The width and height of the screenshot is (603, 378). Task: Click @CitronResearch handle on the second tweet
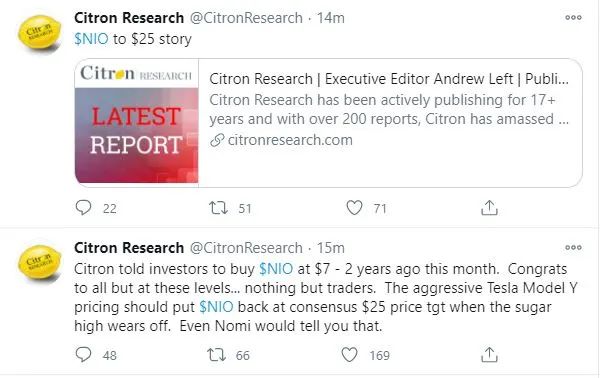pos(246,248)
